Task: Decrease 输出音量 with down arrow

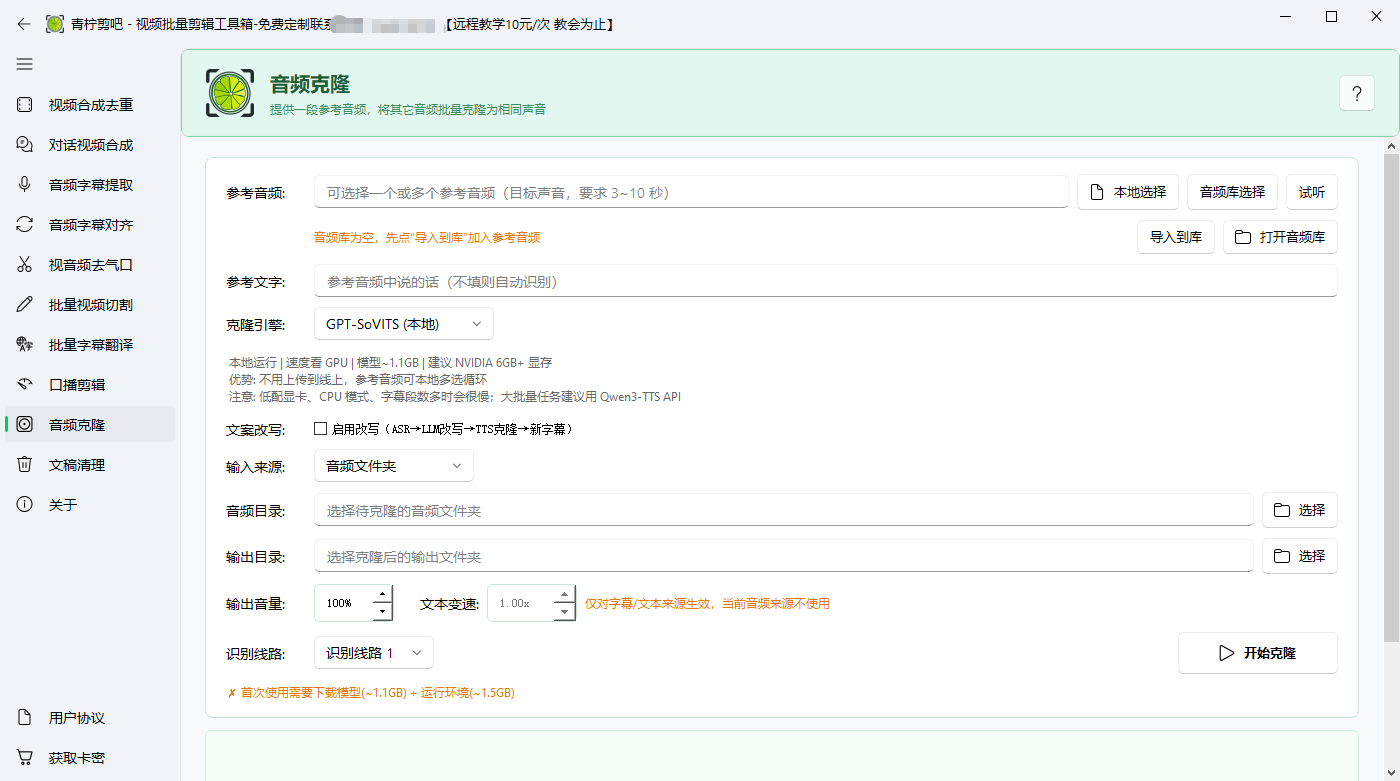Action: click(382, 611)
